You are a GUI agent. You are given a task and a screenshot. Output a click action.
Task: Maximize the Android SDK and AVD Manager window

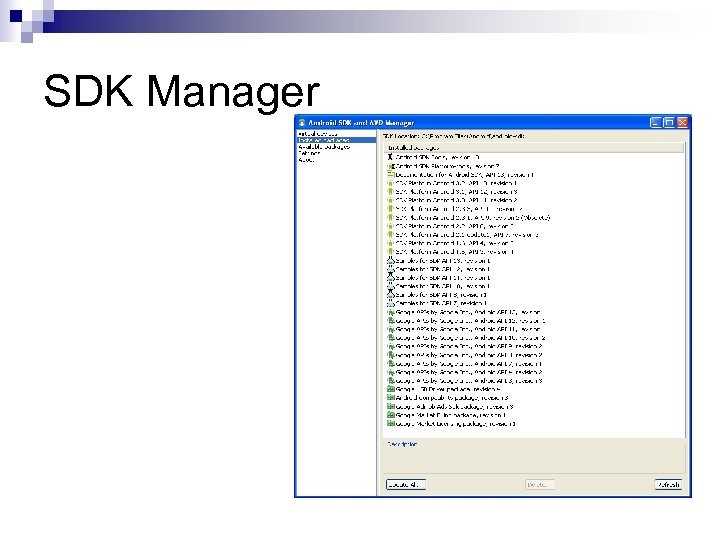tap(669, 122)
